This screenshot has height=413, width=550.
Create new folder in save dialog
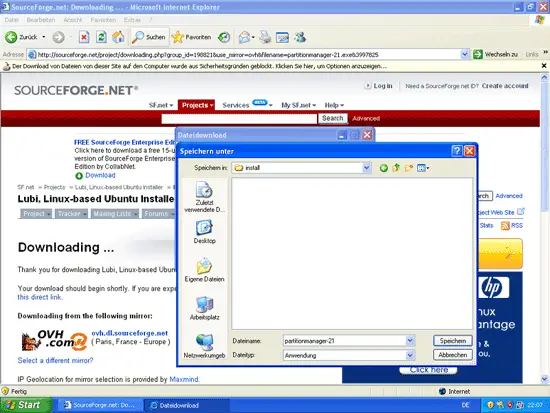[x=408, y=168]
